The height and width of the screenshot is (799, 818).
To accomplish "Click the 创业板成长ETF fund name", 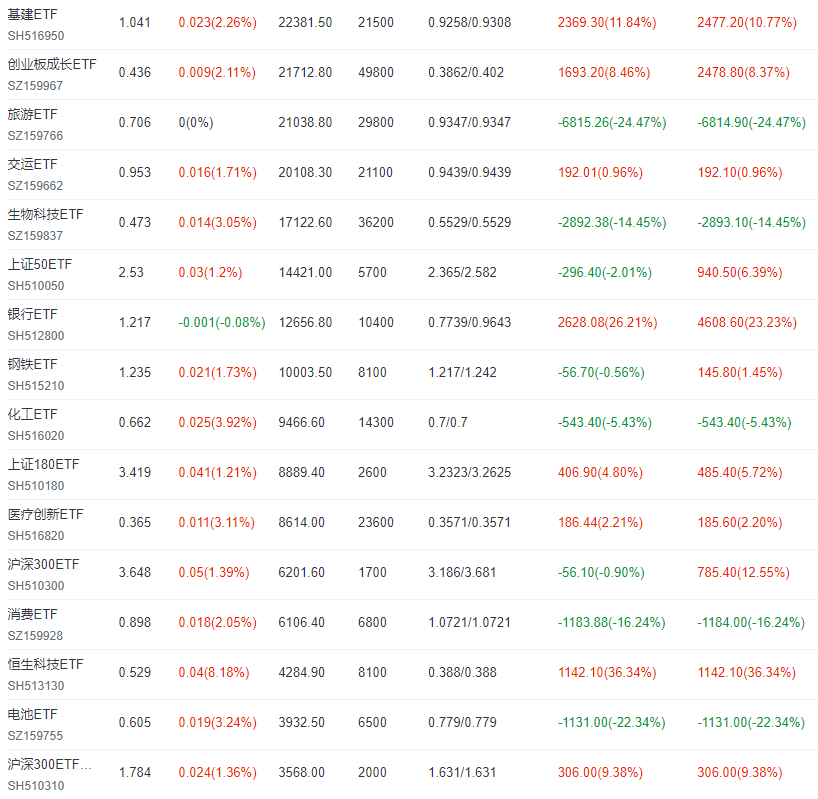I will 52,64.
